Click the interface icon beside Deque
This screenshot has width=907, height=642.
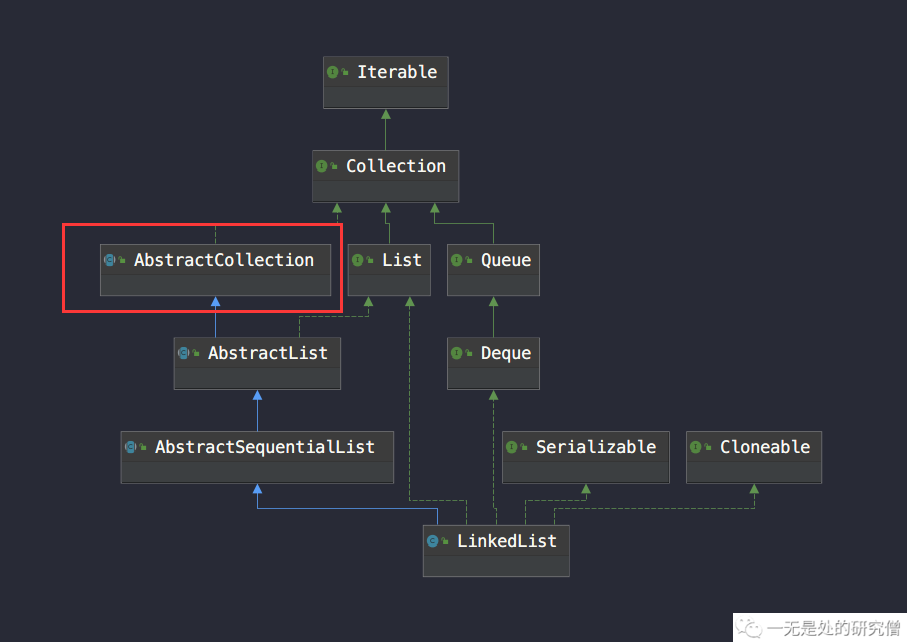pyautogui.click(x=457, y=353)
